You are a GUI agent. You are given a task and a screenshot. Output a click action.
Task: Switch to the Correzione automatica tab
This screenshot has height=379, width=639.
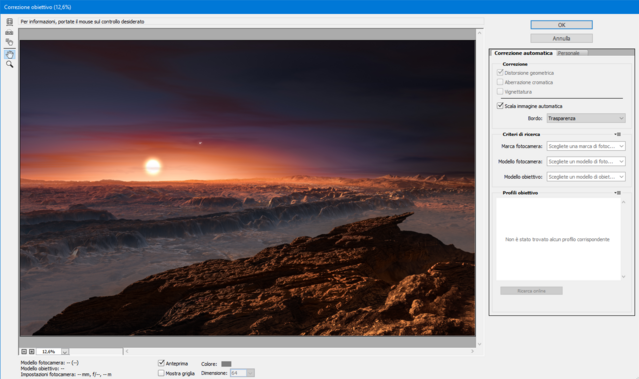click(x=523, y=53)
